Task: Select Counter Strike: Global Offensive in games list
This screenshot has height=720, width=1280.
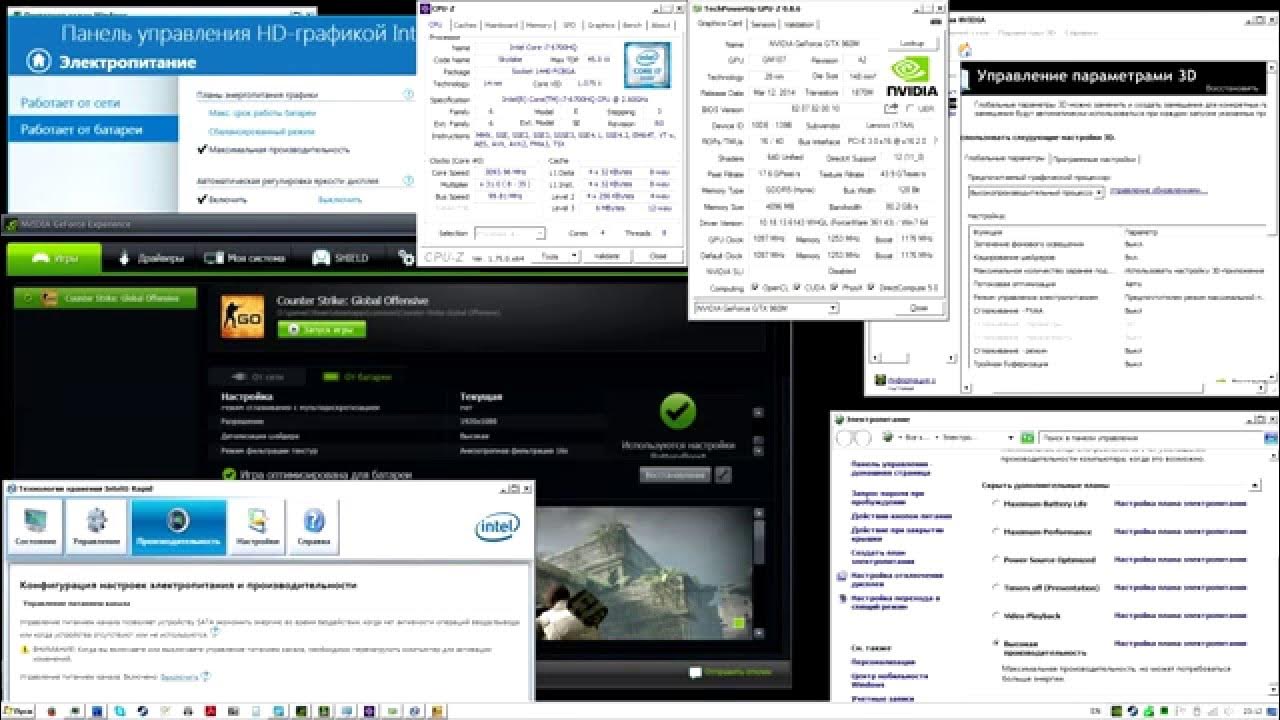Action: [x=105, y=298]
